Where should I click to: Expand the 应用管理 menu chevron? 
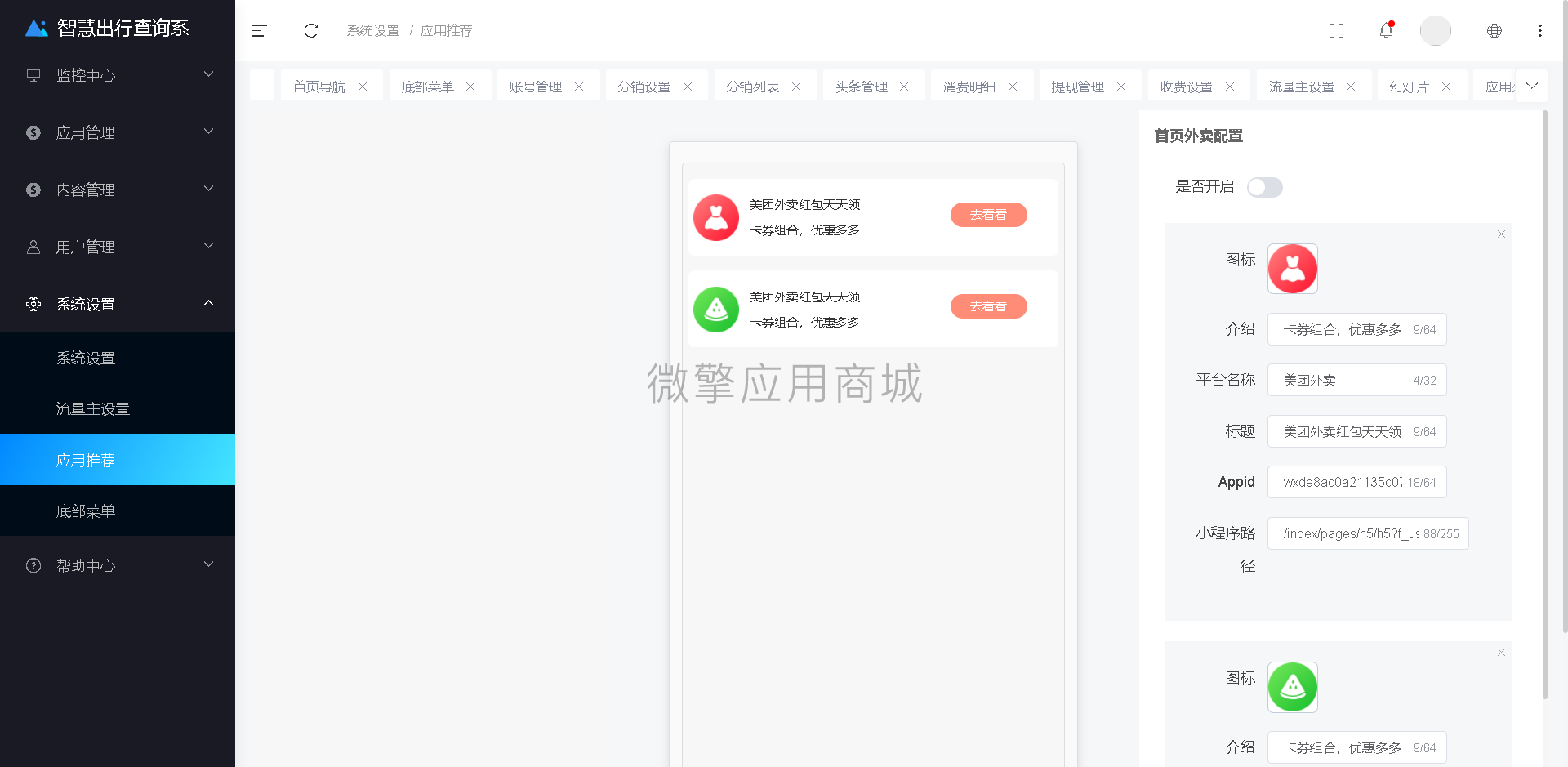pyautogui.click(x=208, y=132)
